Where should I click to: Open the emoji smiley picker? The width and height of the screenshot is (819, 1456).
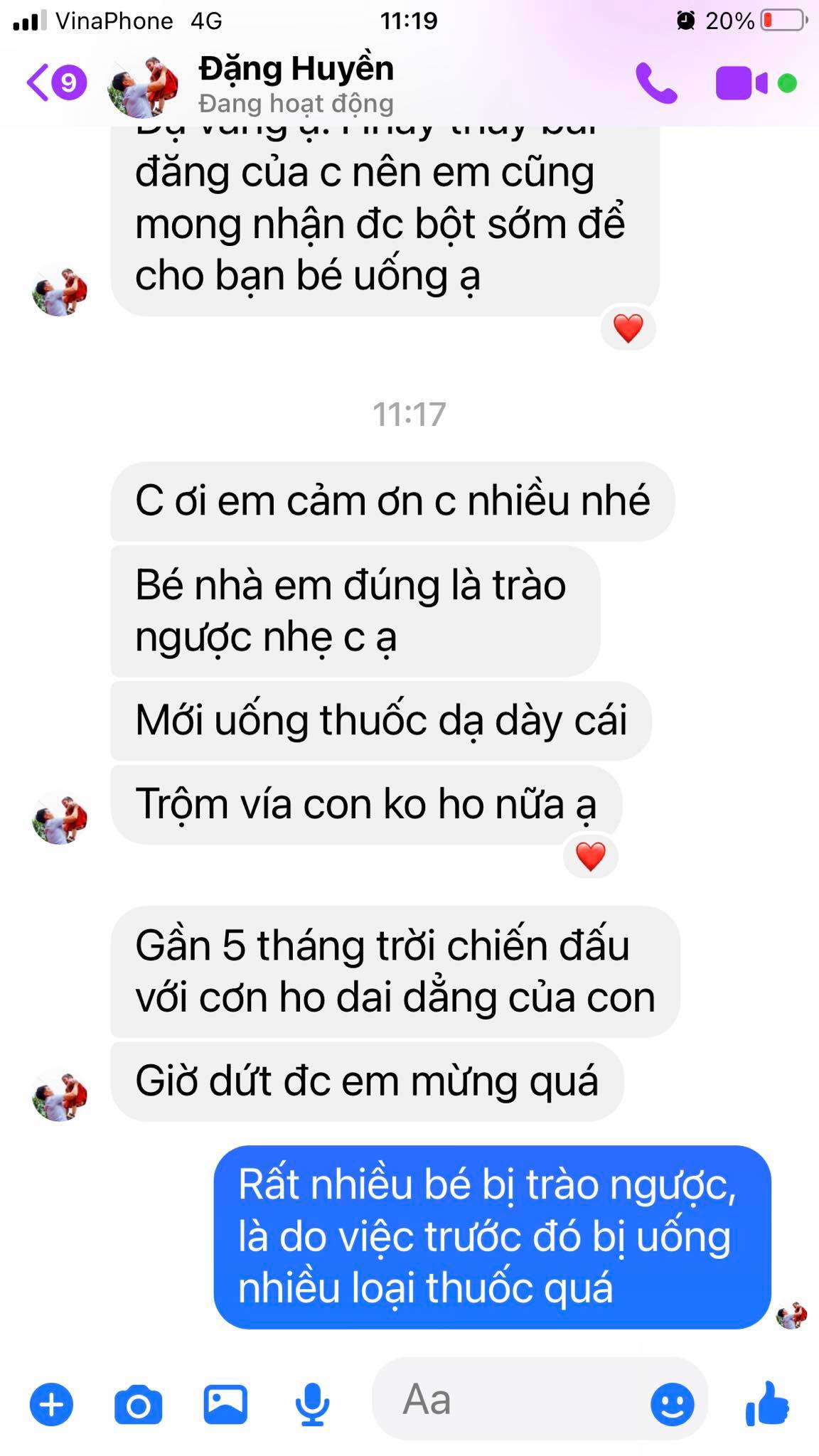[672, 1403]
